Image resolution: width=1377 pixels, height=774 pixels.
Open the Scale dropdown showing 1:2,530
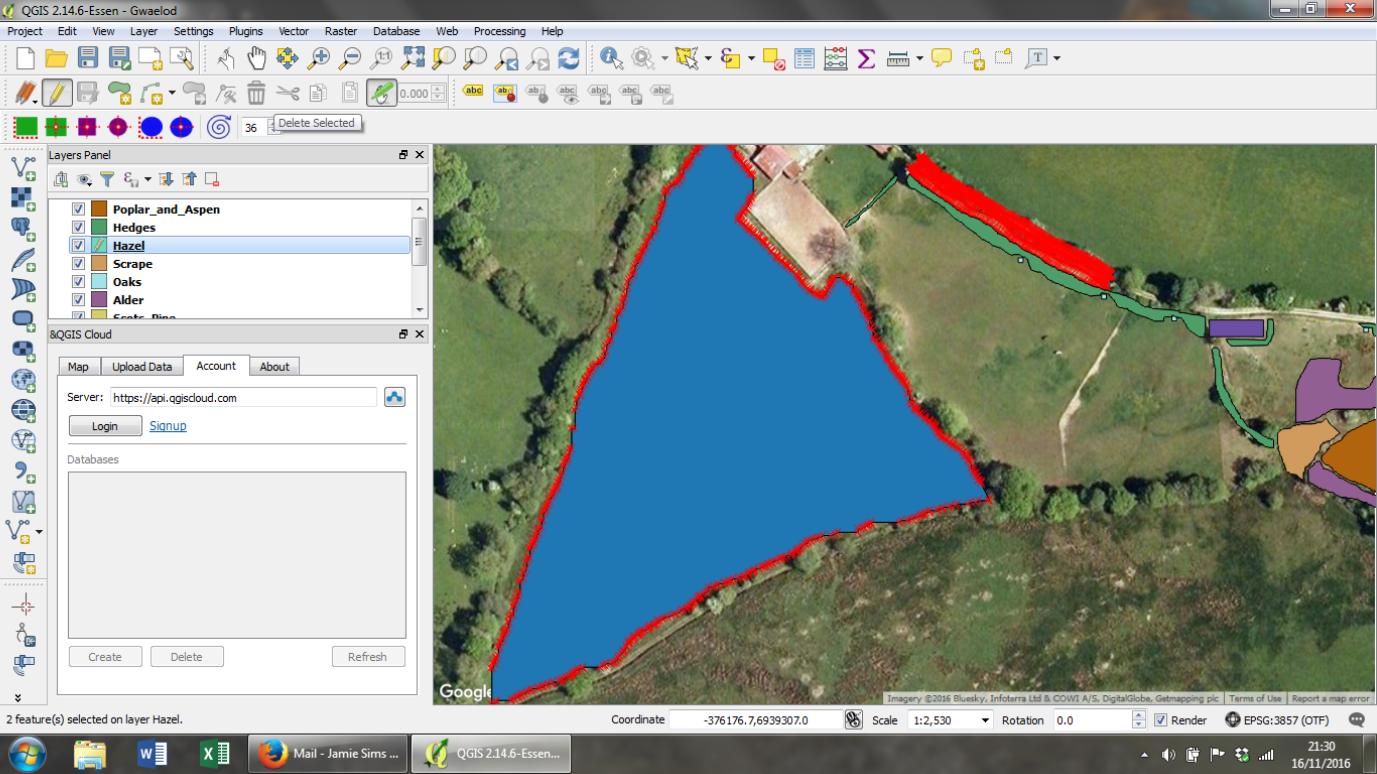(984, 720)
